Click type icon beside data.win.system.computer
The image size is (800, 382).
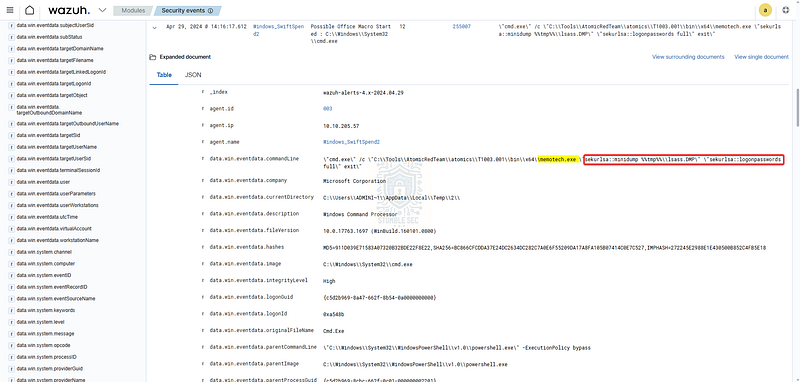click(x=12, y=264)
